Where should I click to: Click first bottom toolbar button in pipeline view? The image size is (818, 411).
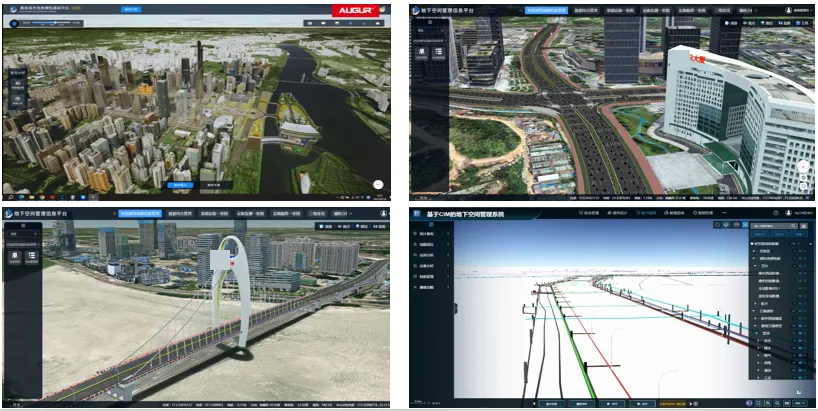pyautogui.click(x=552, y=403)
